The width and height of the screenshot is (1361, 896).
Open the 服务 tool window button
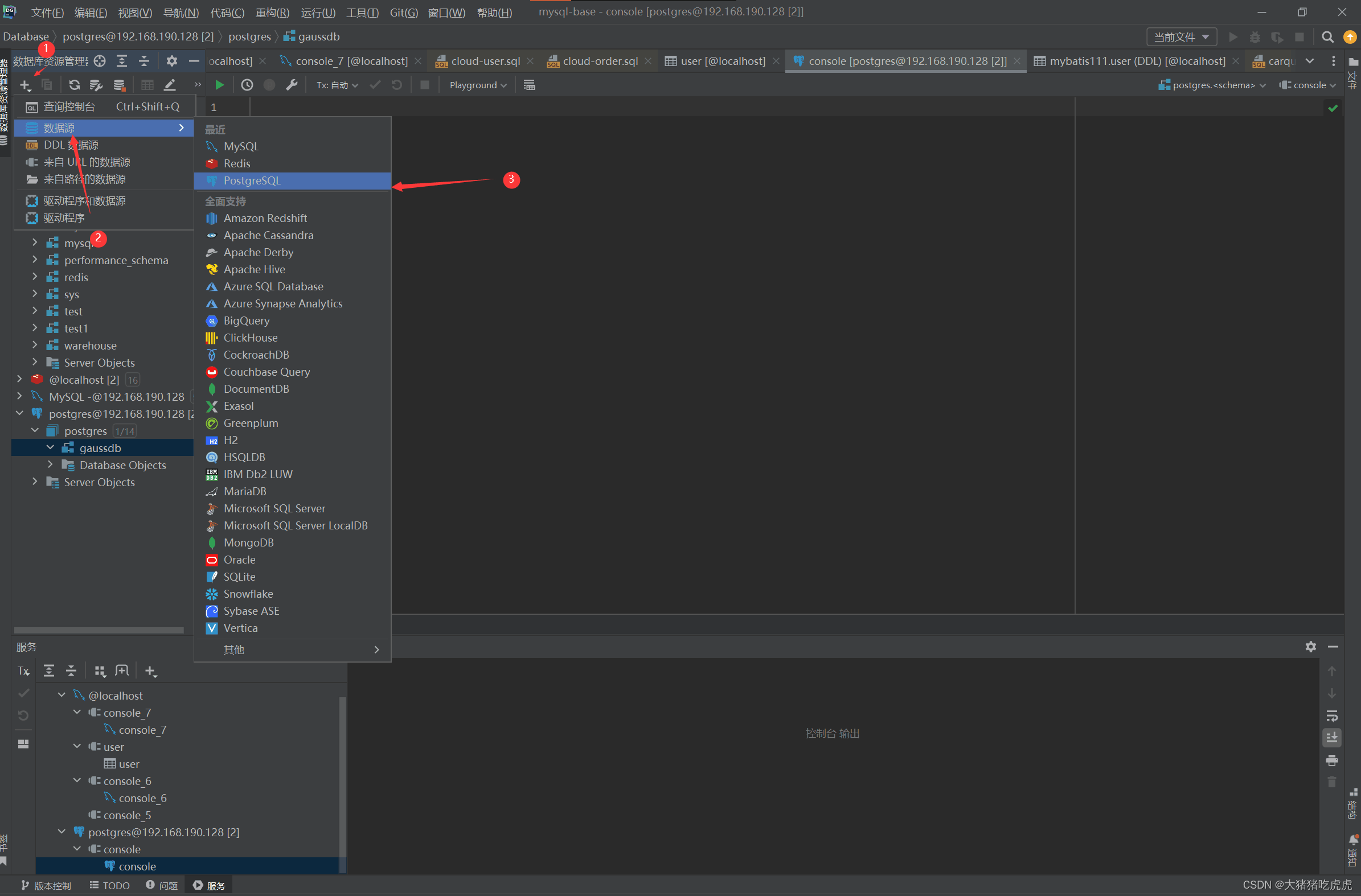tap(210, 885)
